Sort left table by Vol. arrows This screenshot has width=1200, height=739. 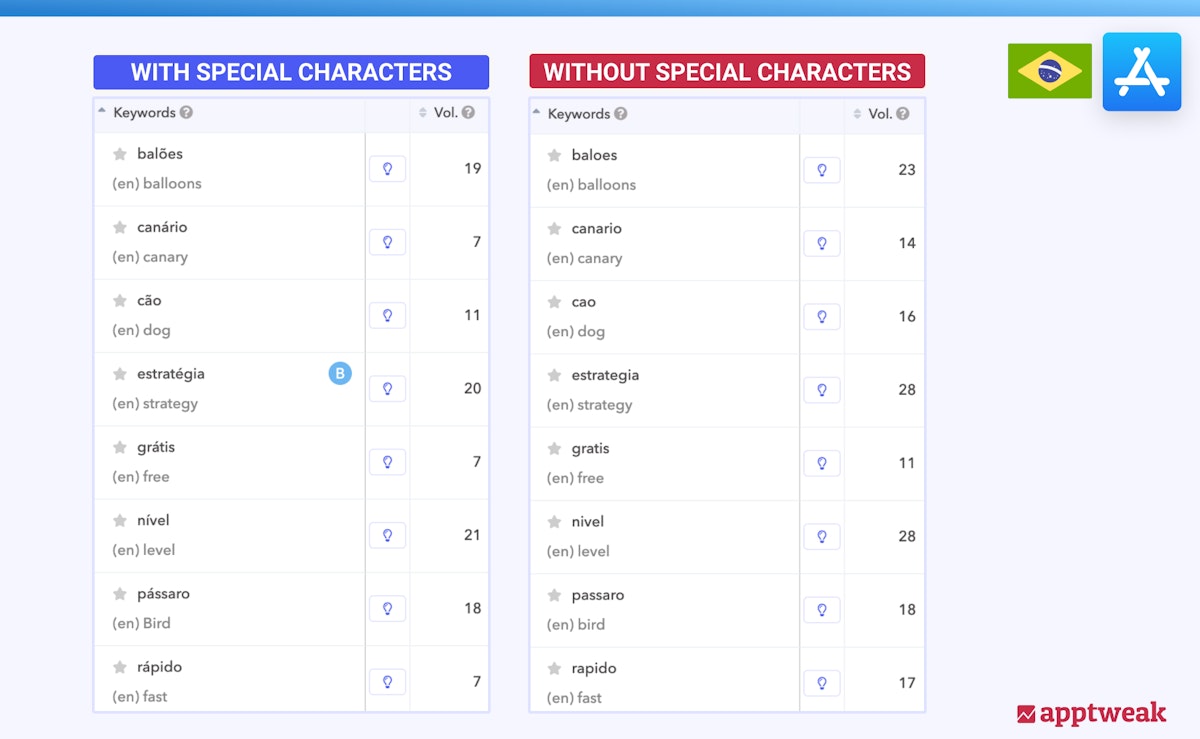pos(422,113)
